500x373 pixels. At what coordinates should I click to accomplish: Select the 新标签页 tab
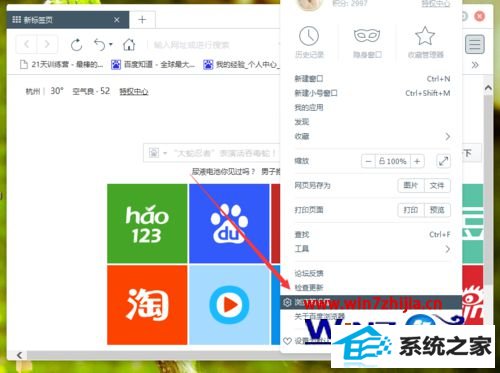67,20
